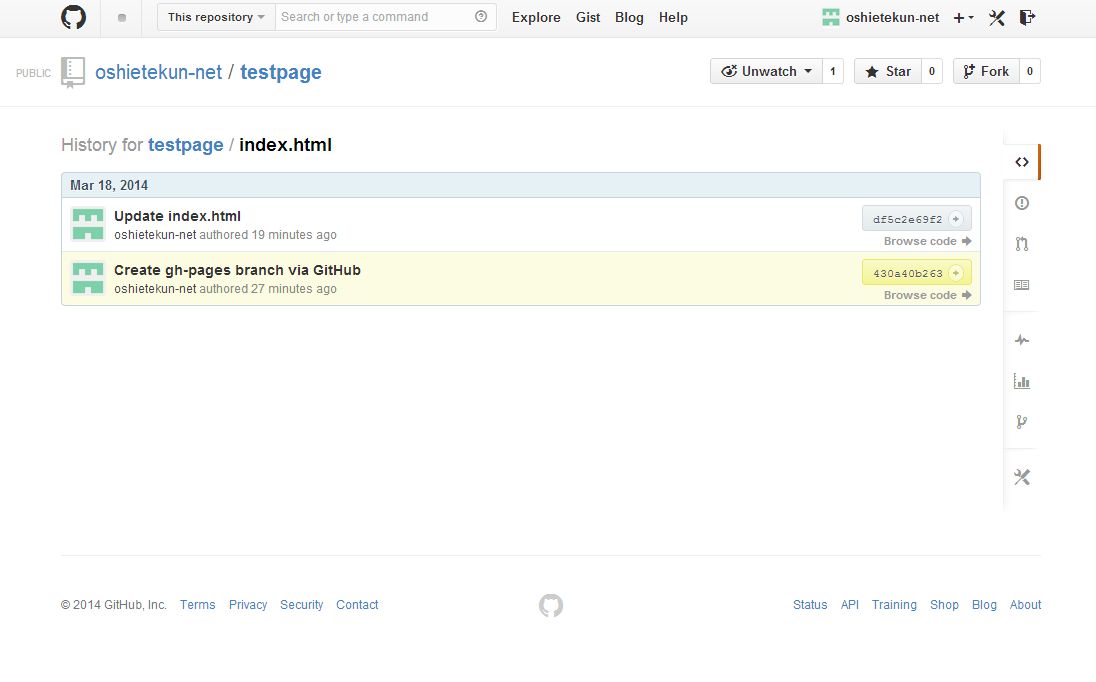View the forks count 0

(x=1030, y=71)
